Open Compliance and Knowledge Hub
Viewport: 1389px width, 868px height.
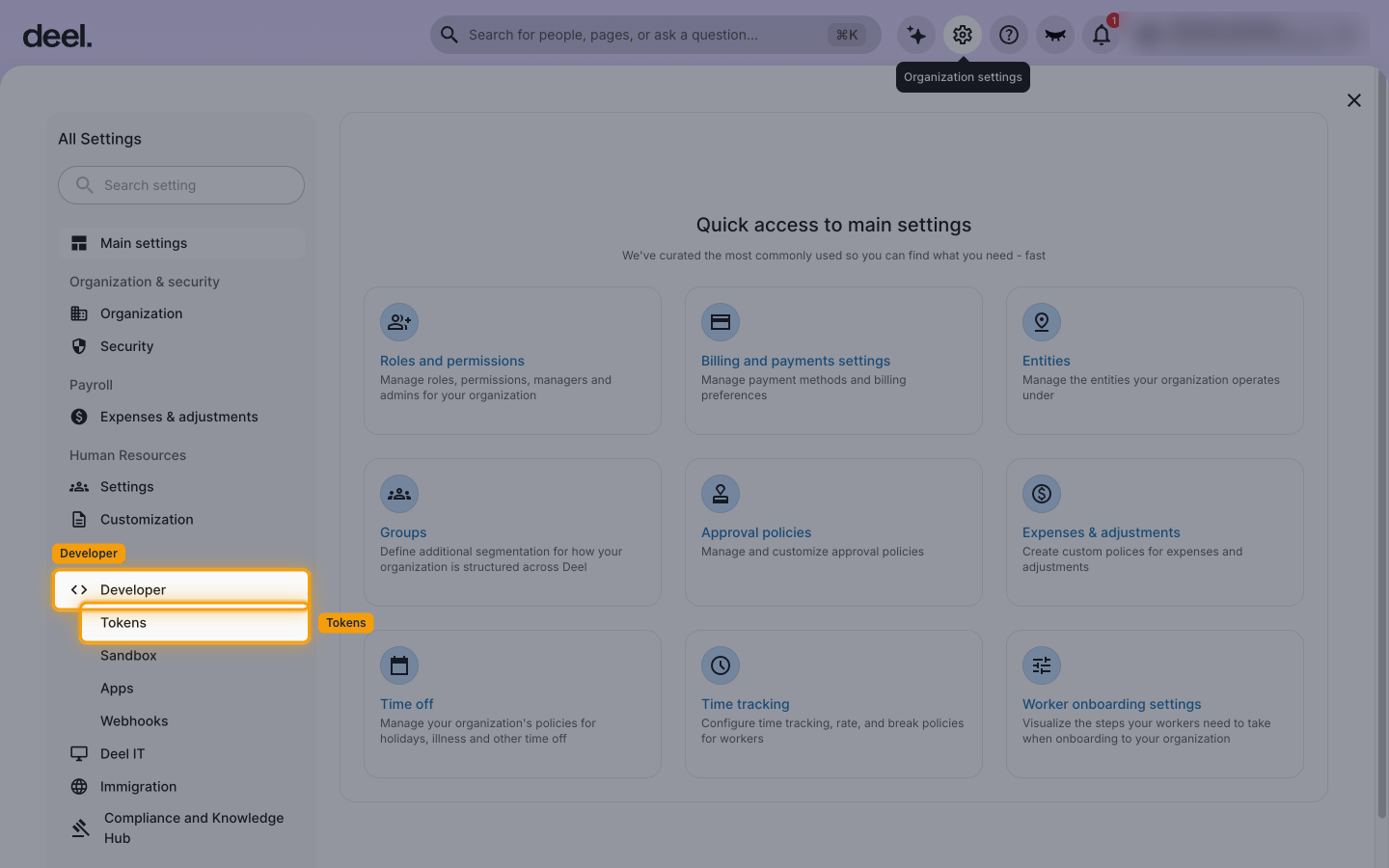click(181, 827)
